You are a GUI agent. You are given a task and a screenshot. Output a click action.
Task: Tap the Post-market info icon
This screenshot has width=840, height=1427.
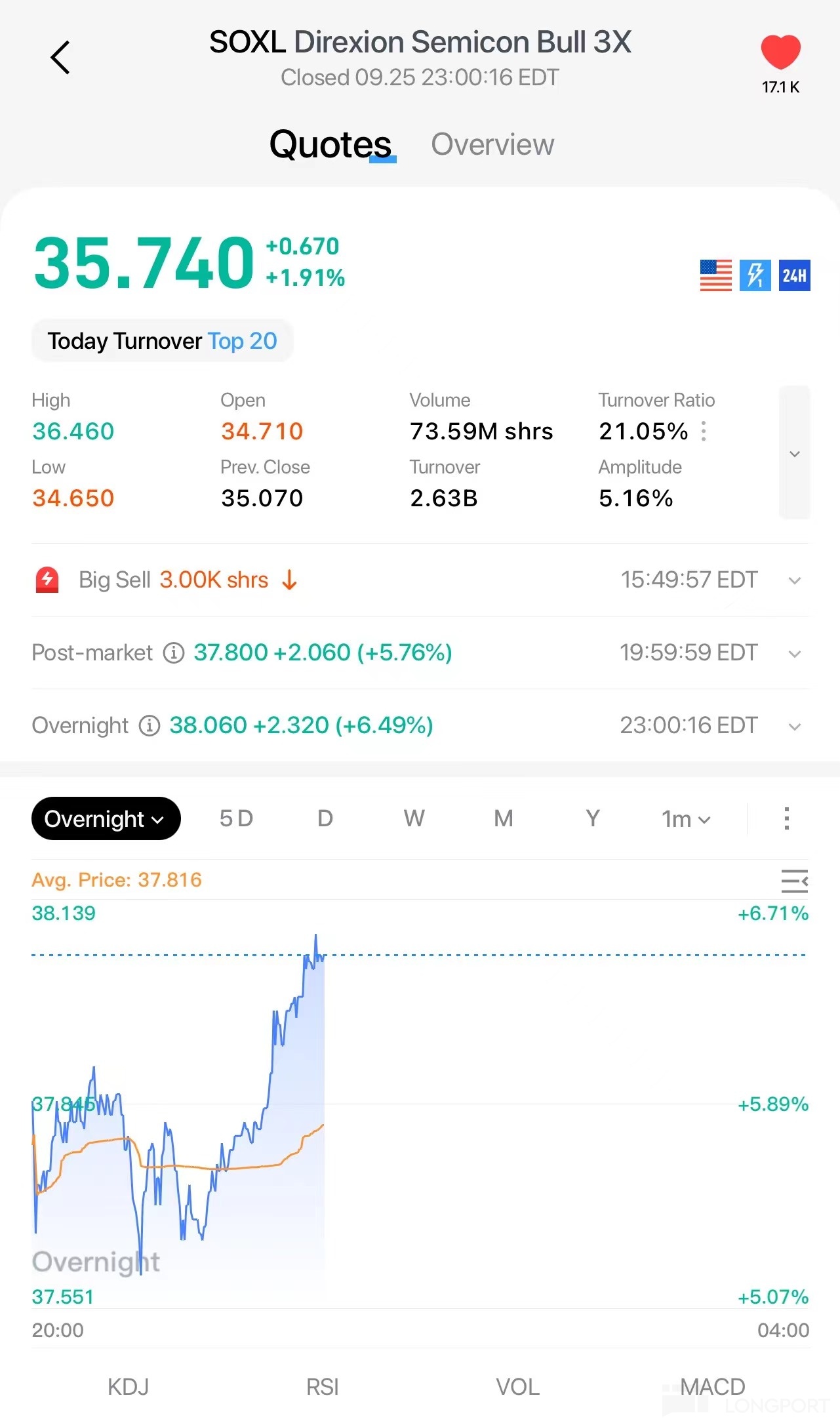(x=173, y=653)
